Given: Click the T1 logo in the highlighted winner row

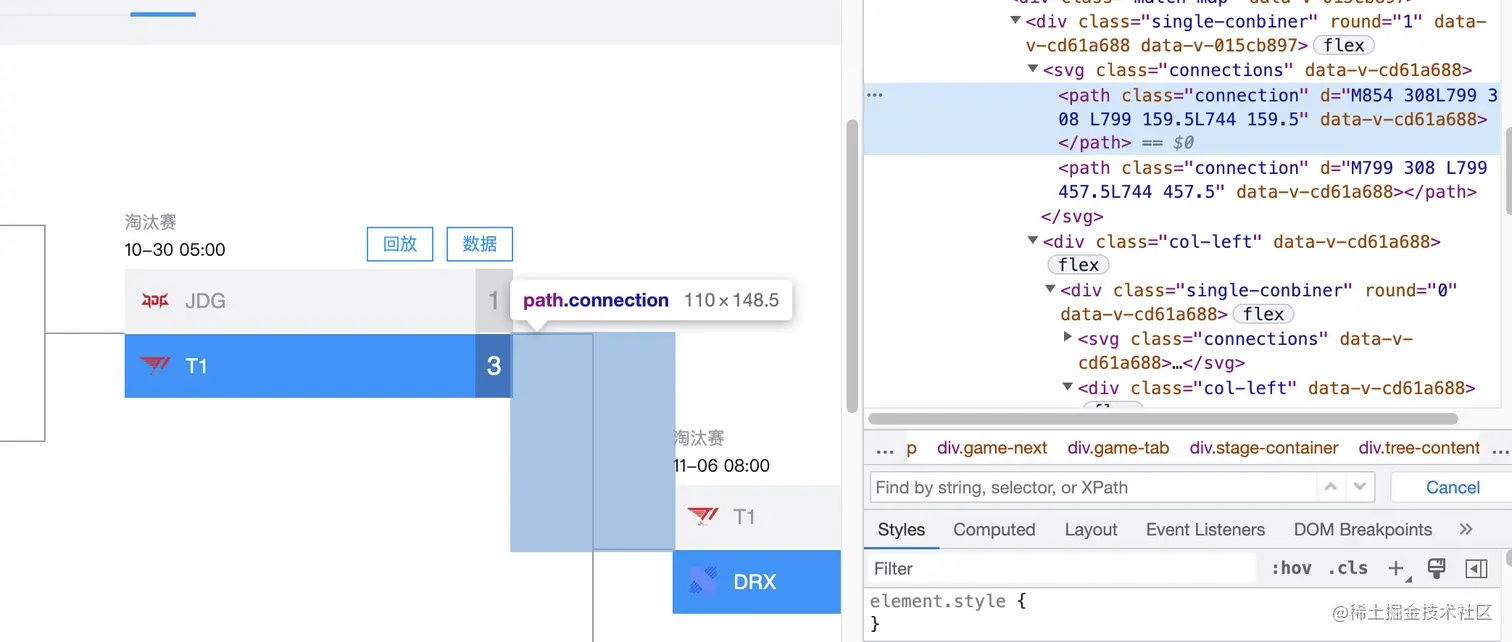Looking at the screenshot, I should click(x=155, y=366).
